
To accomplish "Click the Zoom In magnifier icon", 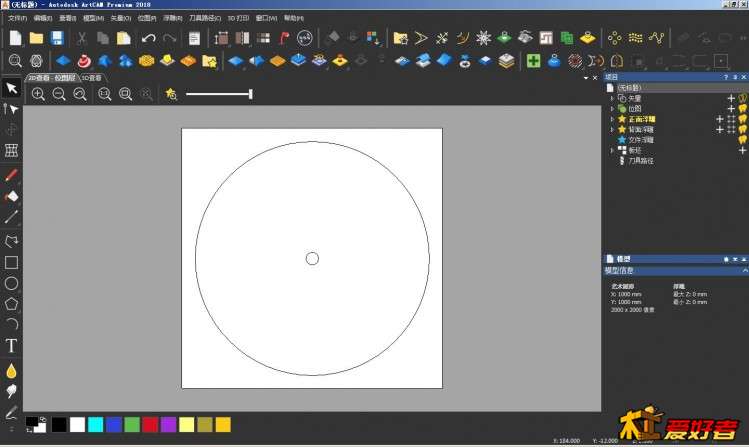I will (38, 94).
